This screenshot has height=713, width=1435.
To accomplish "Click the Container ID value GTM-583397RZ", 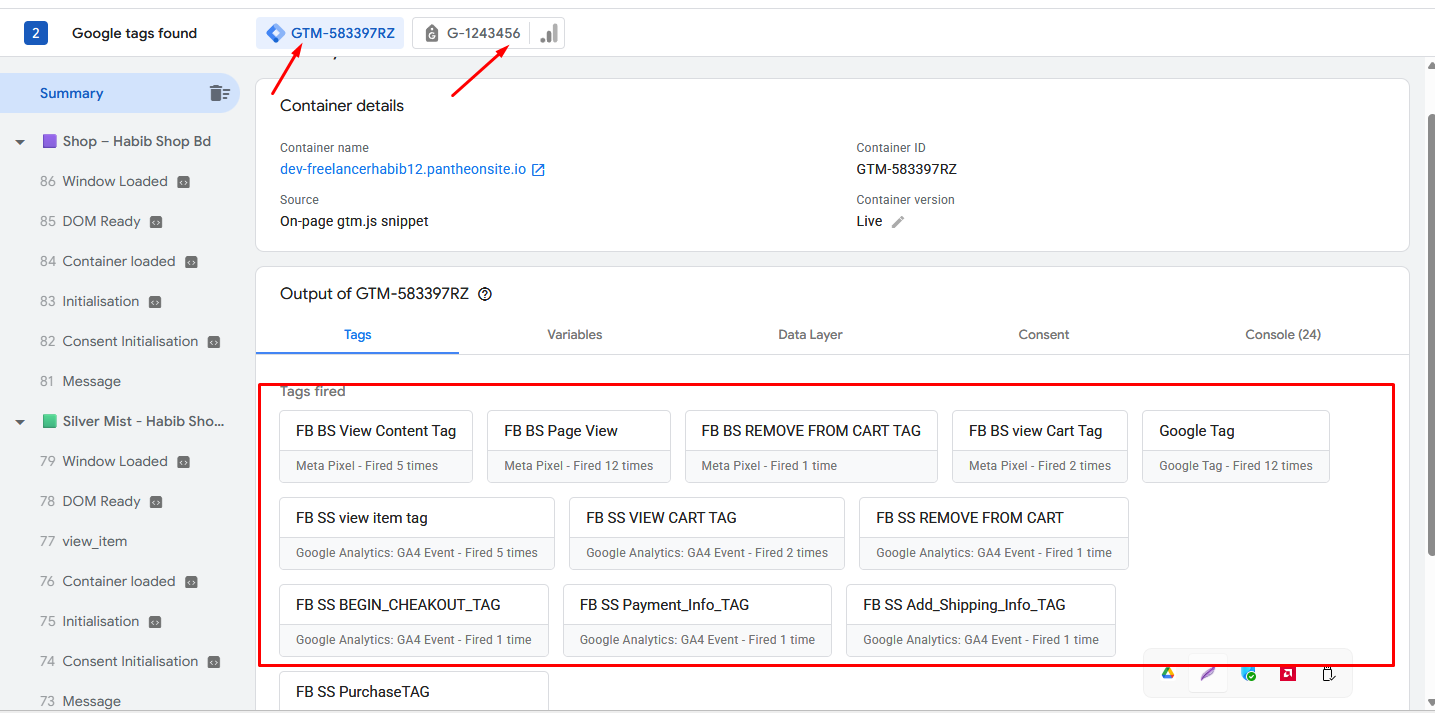I will (x=906, y=169).
